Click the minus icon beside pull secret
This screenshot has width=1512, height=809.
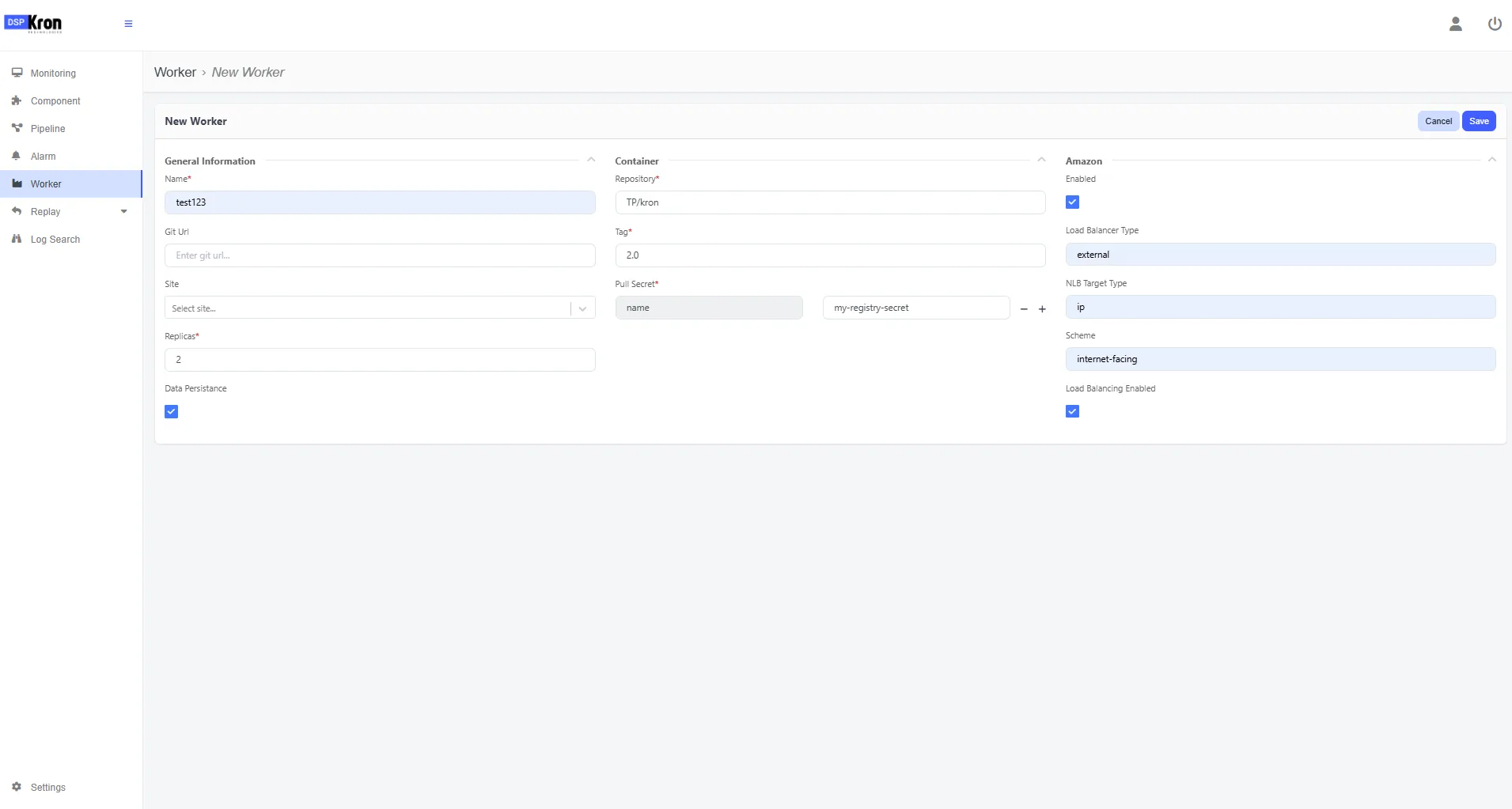[1024, 309]
